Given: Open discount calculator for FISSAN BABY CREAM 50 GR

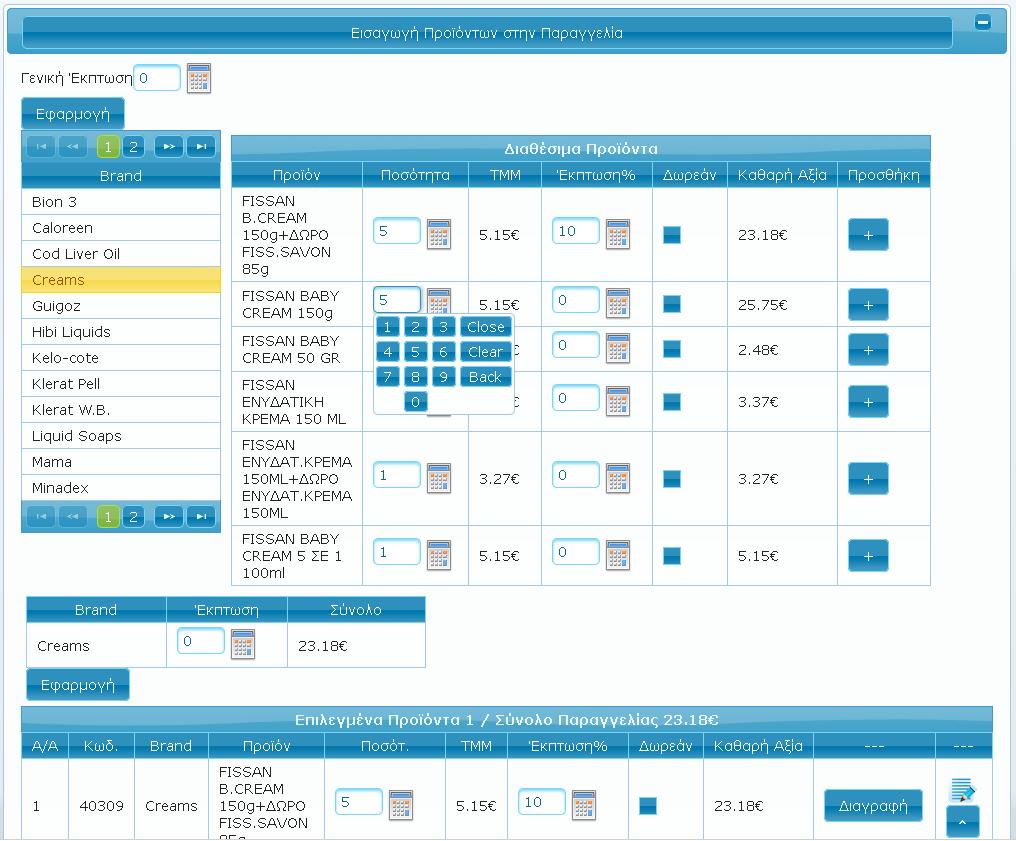Looking at the screenshot, I should pyautogui.click(x=618, y=349).
